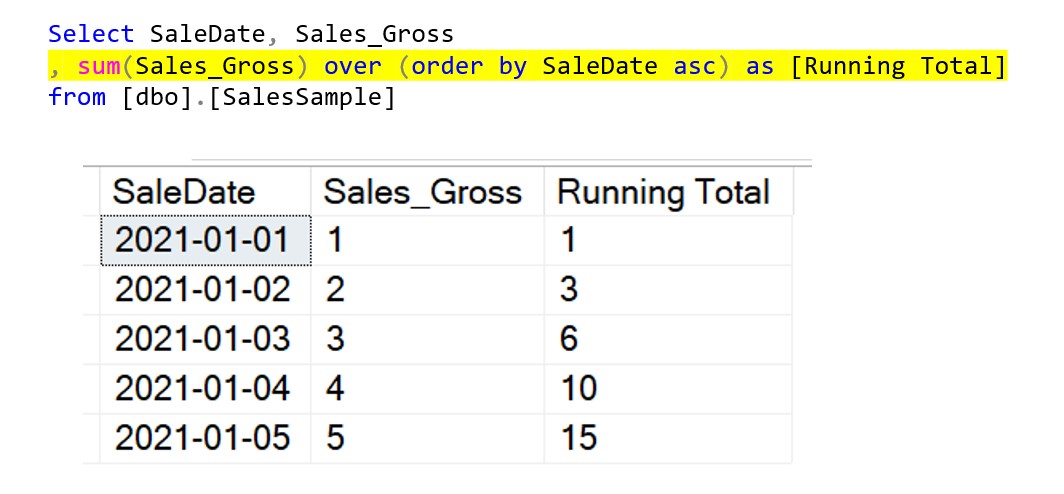Click the Sales_Gross column header
This screenshot has height=494, width=1064.
[423, 191]
